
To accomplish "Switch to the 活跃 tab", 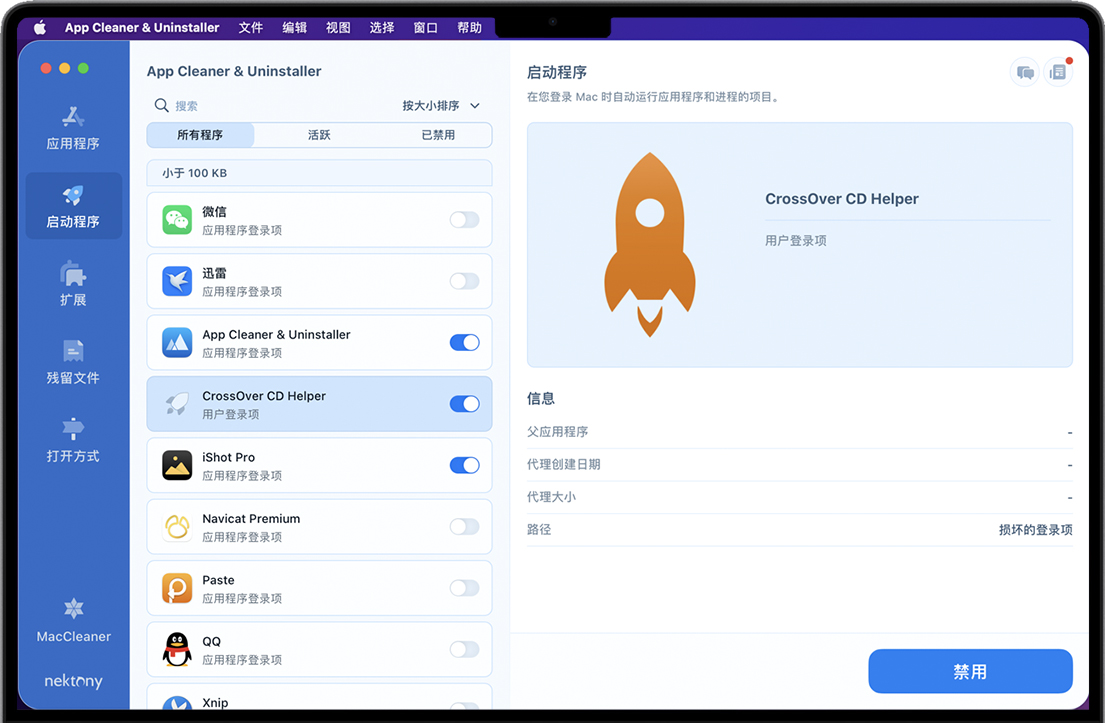I will point(319,135).
